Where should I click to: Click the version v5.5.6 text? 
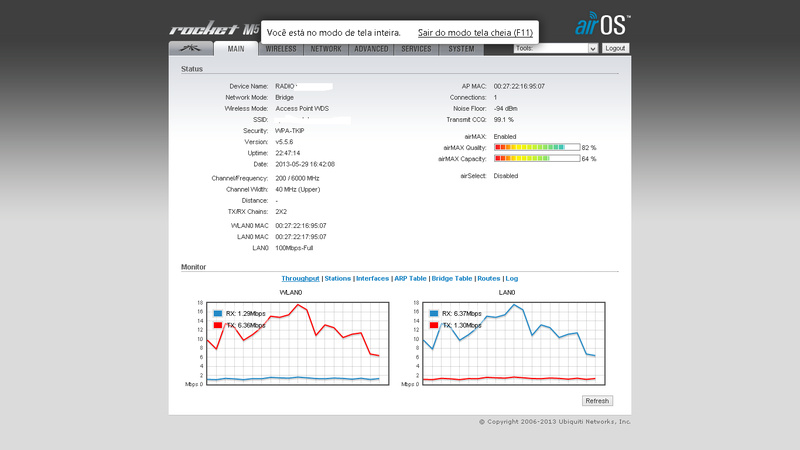[284, 142]
